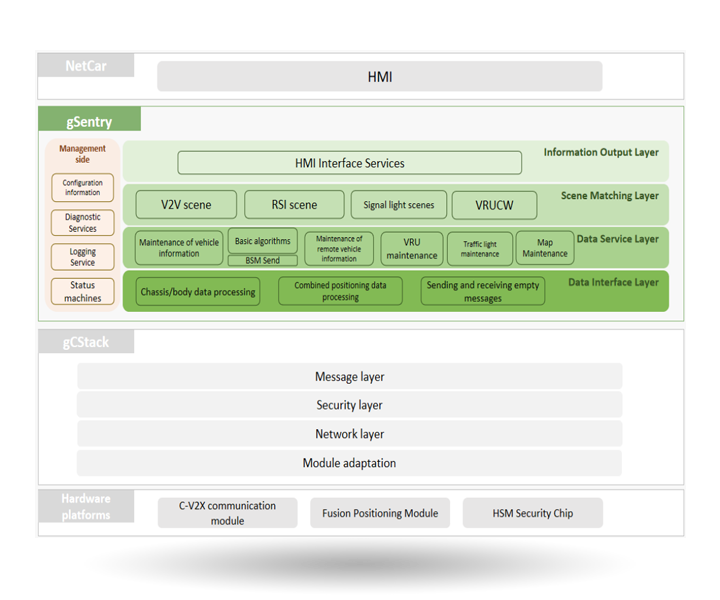Select the Diagnostic Services box
Image resolution: width=720 pixels, height=600 pixels.
point(83,223)
